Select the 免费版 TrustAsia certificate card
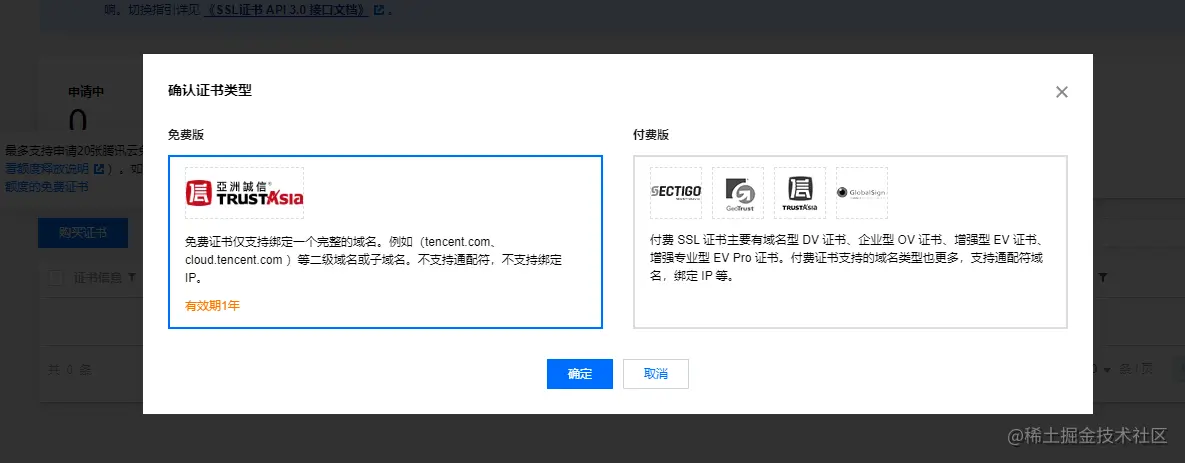Image resolution: width=1185 pixels, height=463 pixels. [x=385, y=242]
